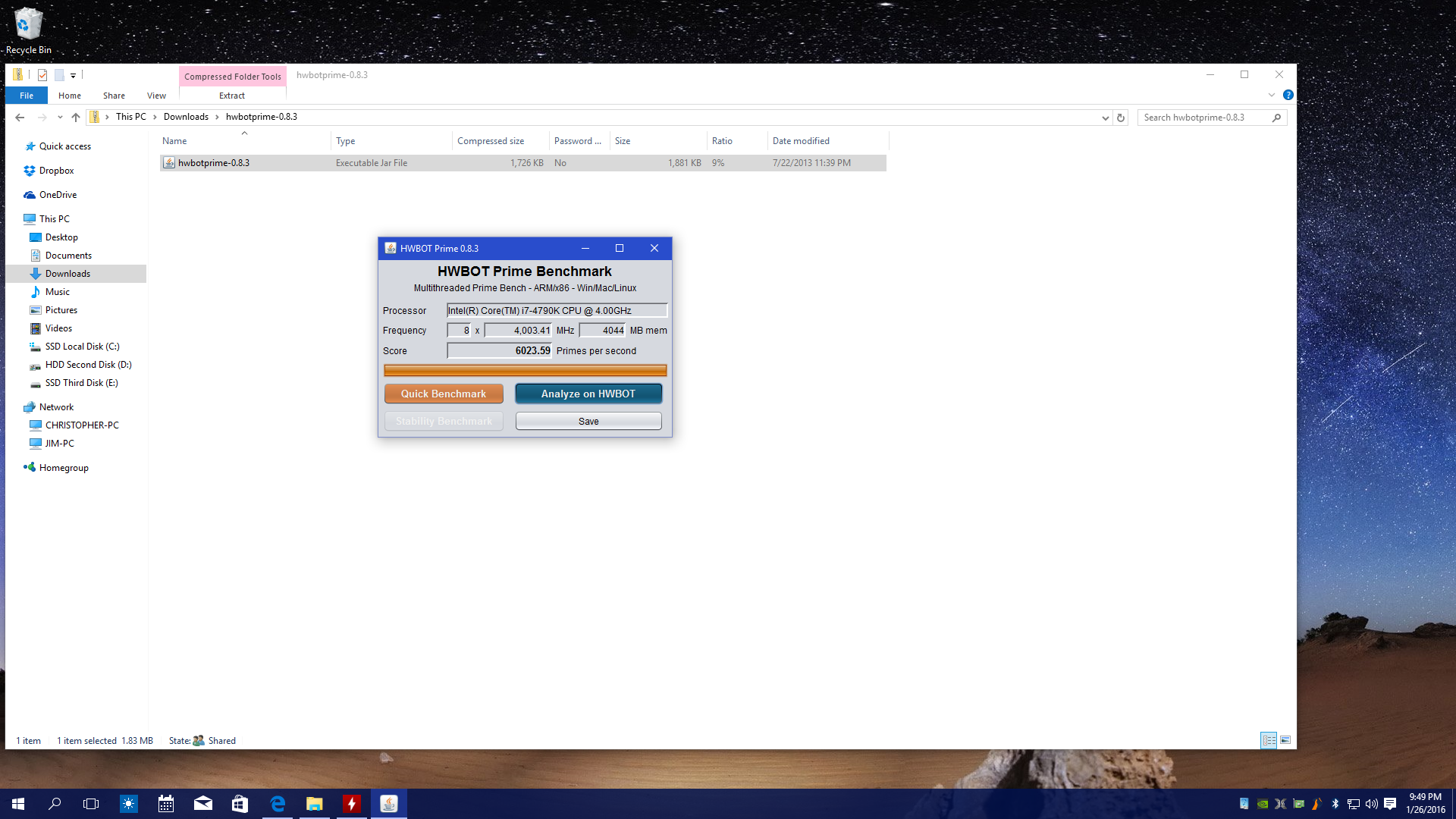Image resolution: width=1456 pixels, height=819 pixels.
Task: Open OneDrive in navigation pane
Action: [58, 195]
